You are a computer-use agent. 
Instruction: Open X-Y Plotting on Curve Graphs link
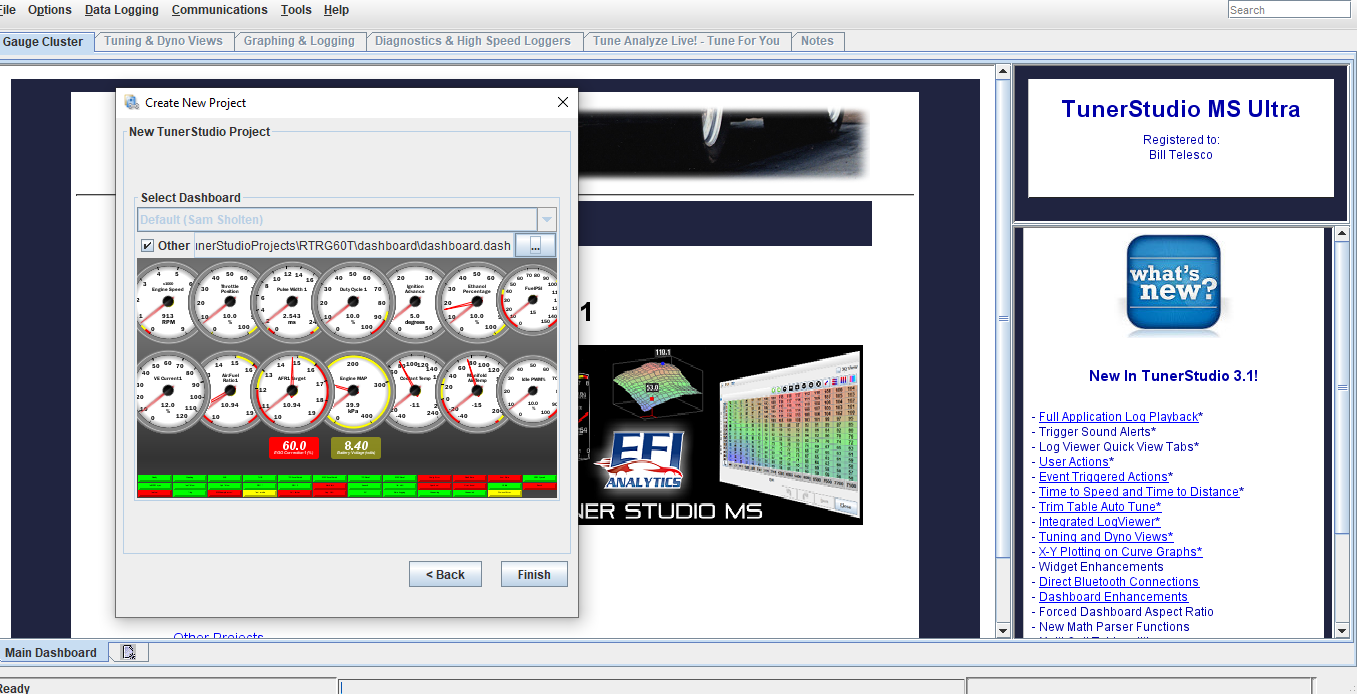(1118, 552)
